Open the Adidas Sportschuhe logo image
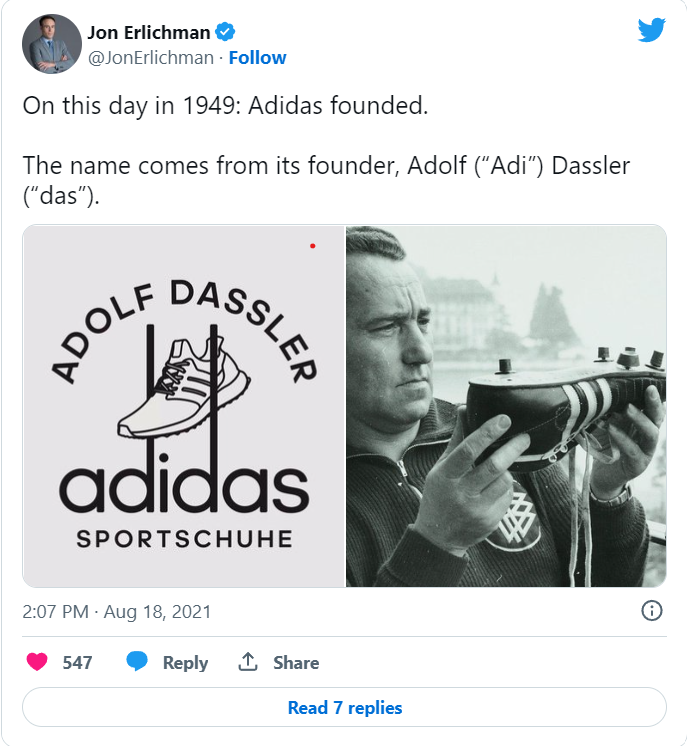The image size is (687, 746). [x=184, y=406]
